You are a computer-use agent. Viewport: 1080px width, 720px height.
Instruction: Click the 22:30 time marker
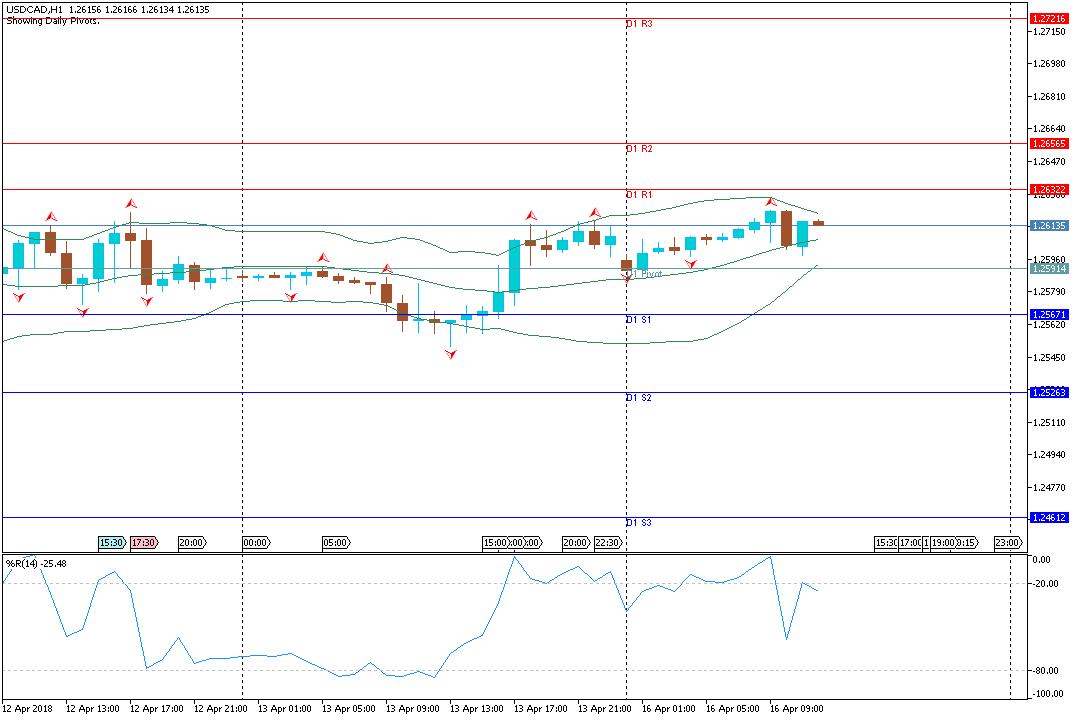(607, 543)
